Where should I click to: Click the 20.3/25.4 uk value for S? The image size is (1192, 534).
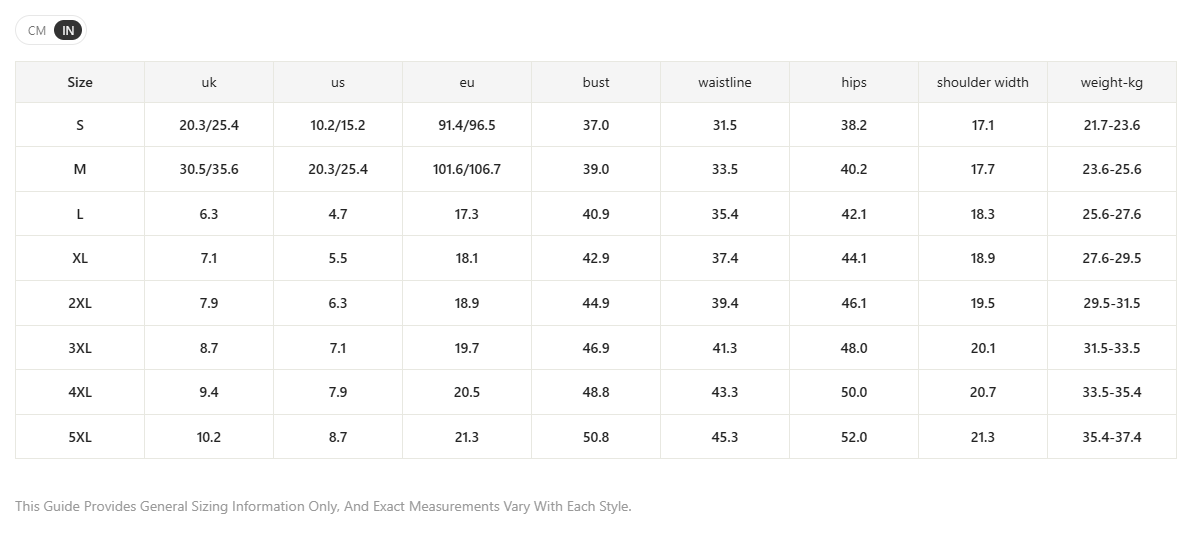point(209,125)
